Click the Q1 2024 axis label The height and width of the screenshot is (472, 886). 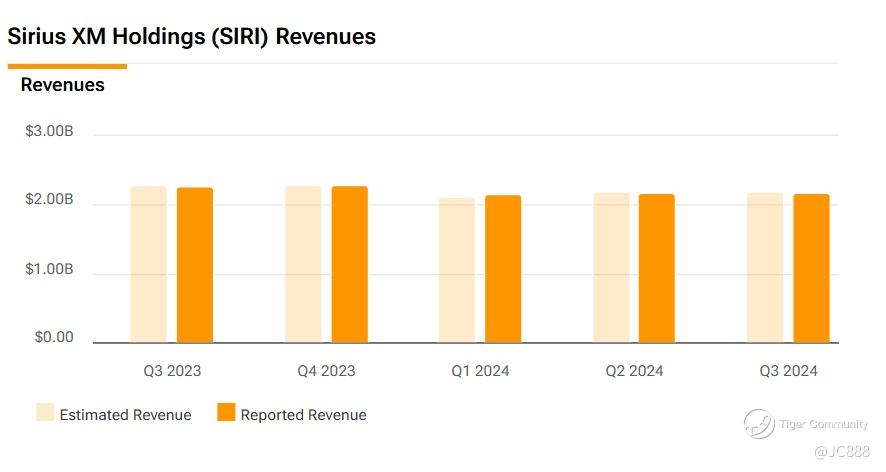pyautogui.click(x=480, y=371)
